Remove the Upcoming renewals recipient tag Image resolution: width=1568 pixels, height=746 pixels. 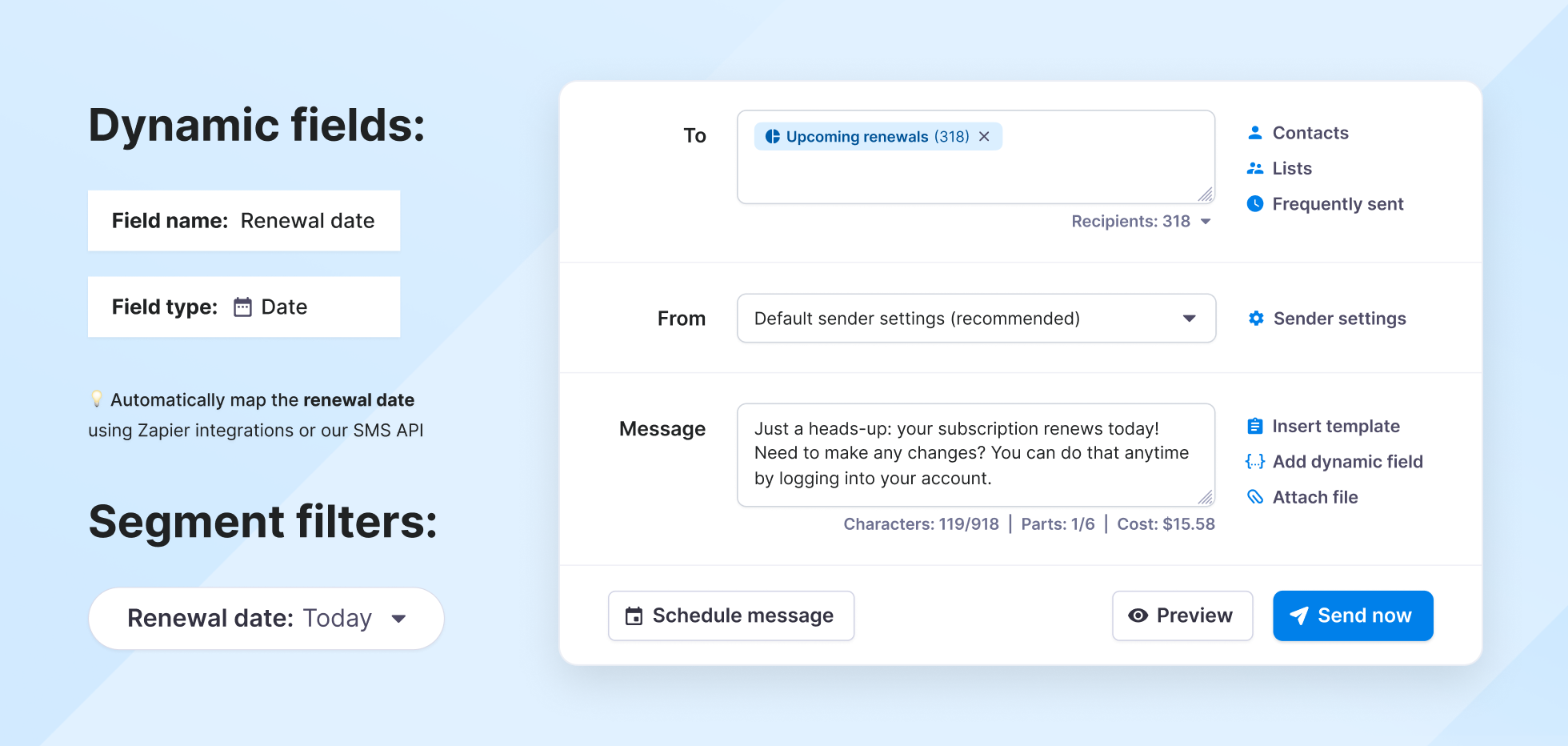[x=984, y=137]
